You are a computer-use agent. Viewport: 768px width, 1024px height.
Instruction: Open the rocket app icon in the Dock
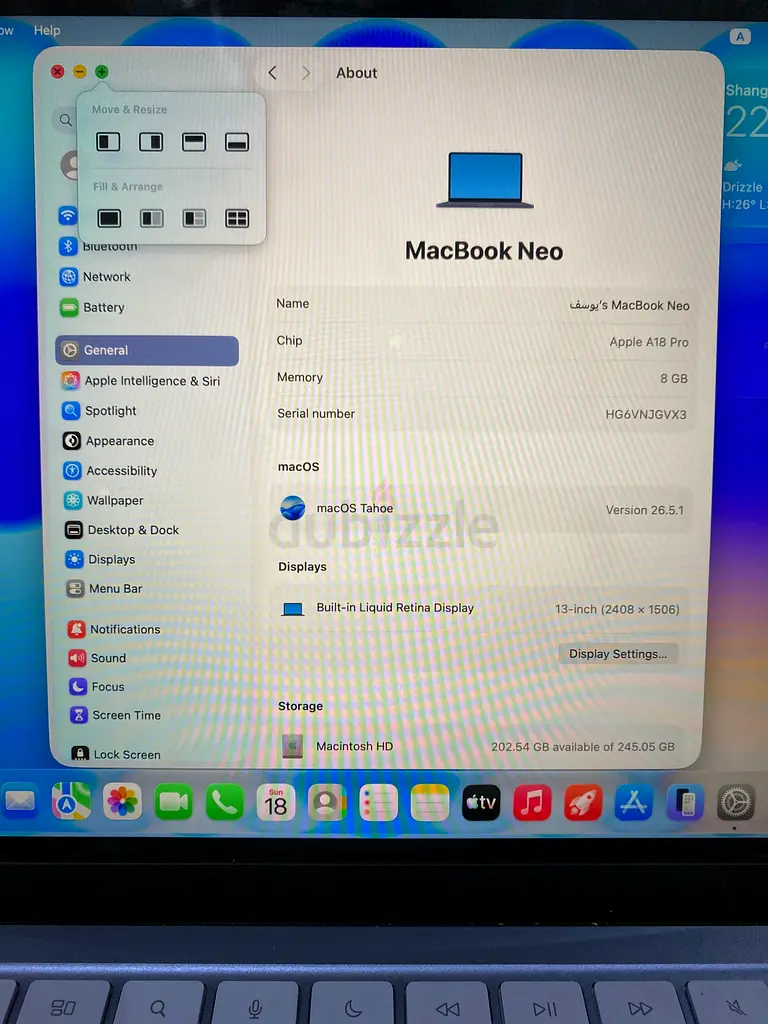pyautogui.click(x=583, y=803)
